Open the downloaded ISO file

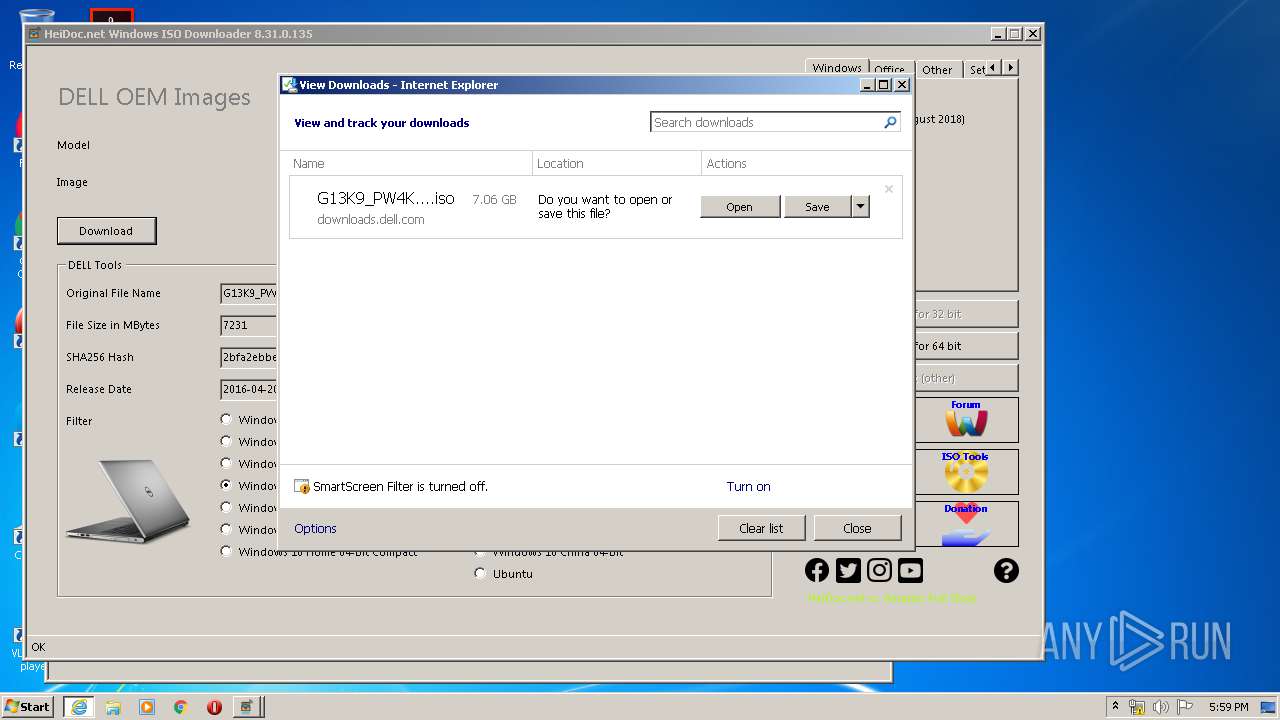point(740,207)
